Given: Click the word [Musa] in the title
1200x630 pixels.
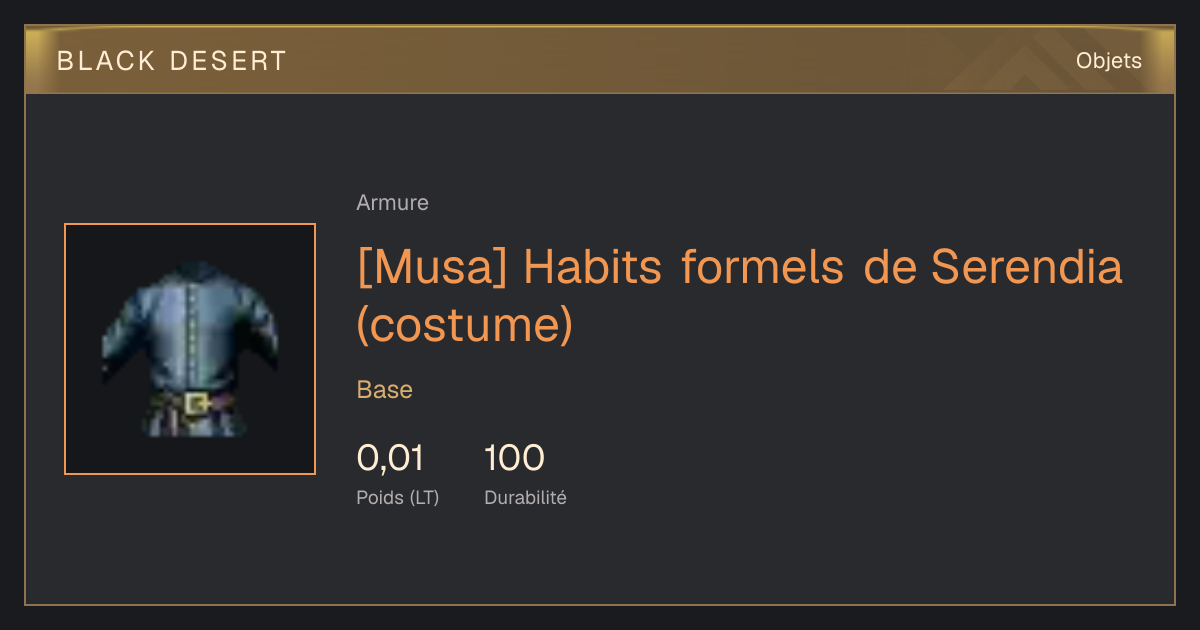Looking at the screenshot, I should (433, 268).
